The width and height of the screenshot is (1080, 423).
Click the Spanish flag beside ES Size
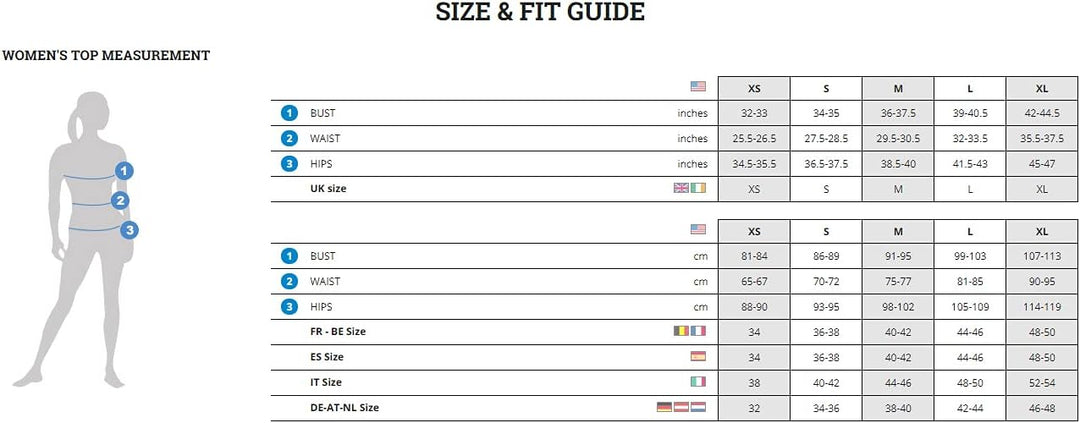click(697, 356)
